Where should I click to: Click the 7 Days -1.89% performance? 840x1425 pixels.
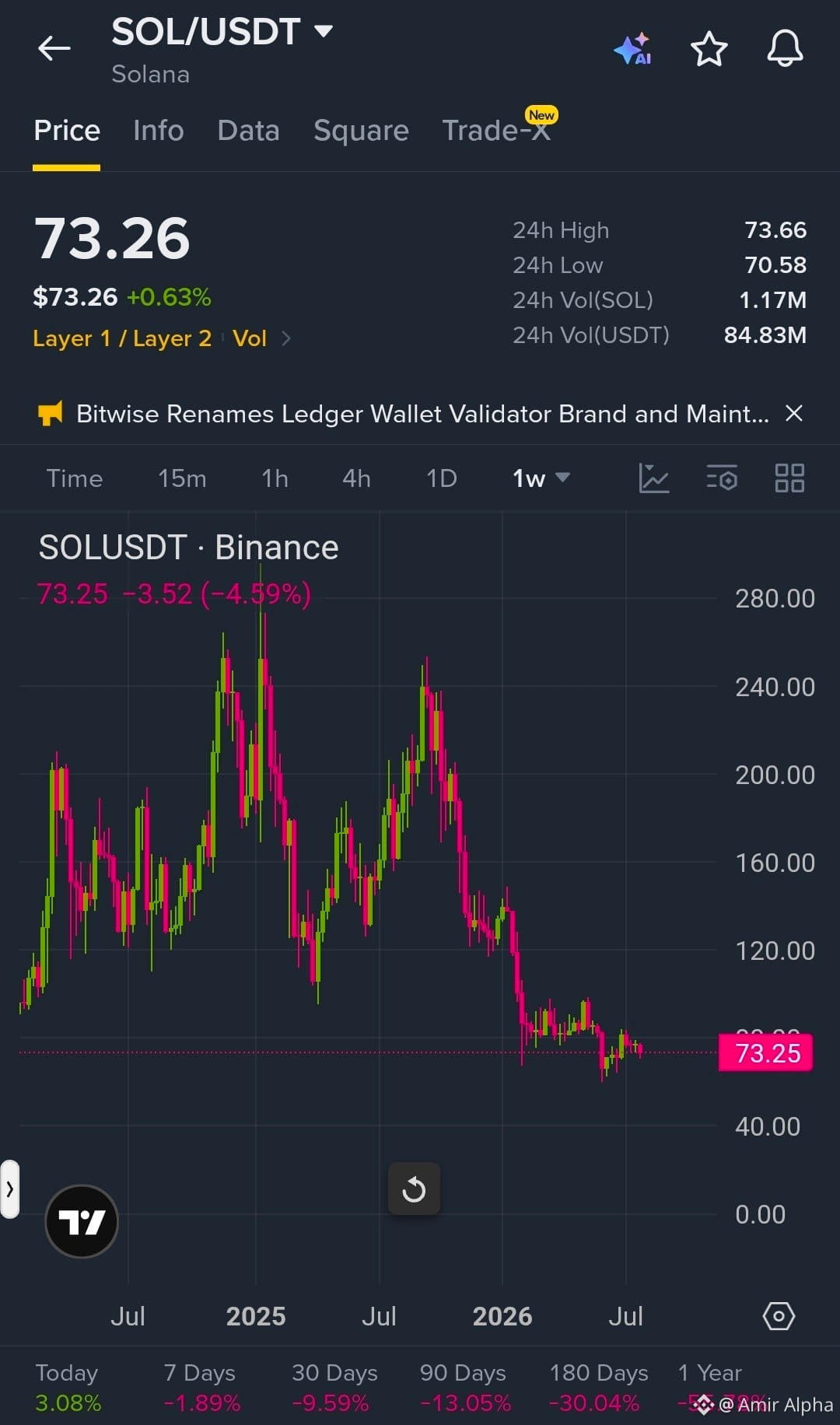(x=201, y=1388)
